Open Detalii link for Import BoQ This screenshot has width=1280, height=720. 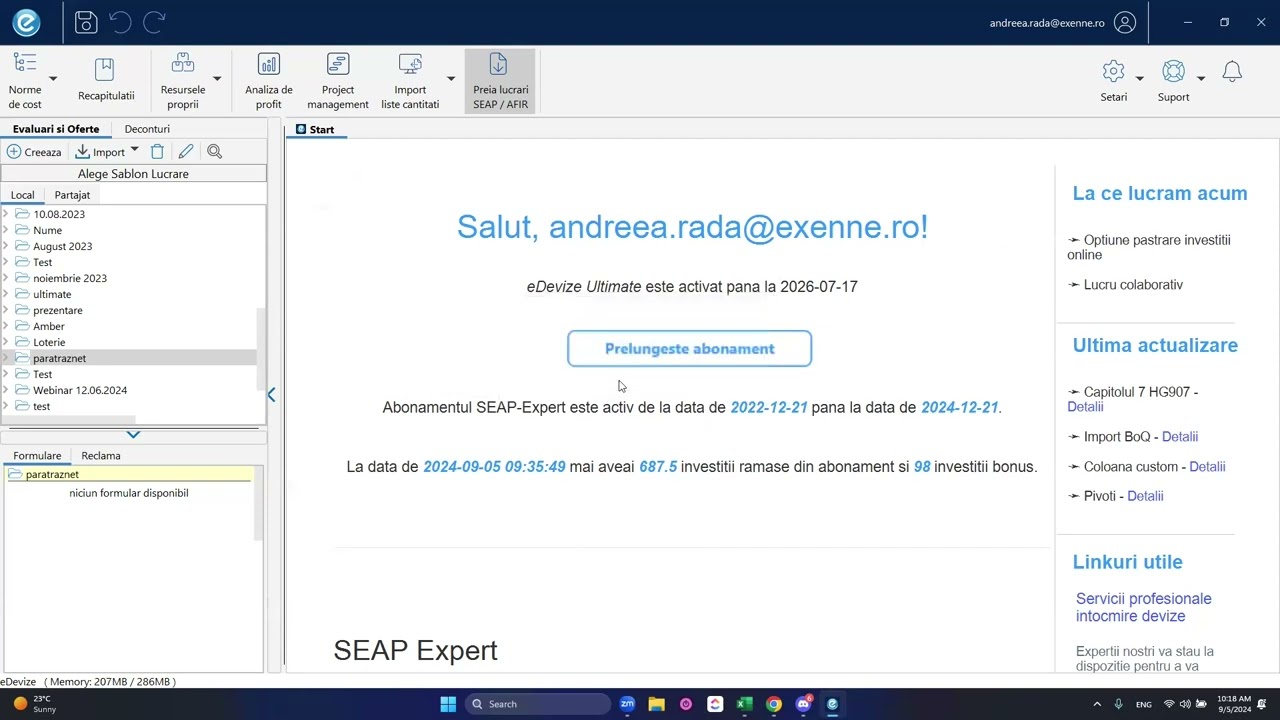[x=1180, y=437]
